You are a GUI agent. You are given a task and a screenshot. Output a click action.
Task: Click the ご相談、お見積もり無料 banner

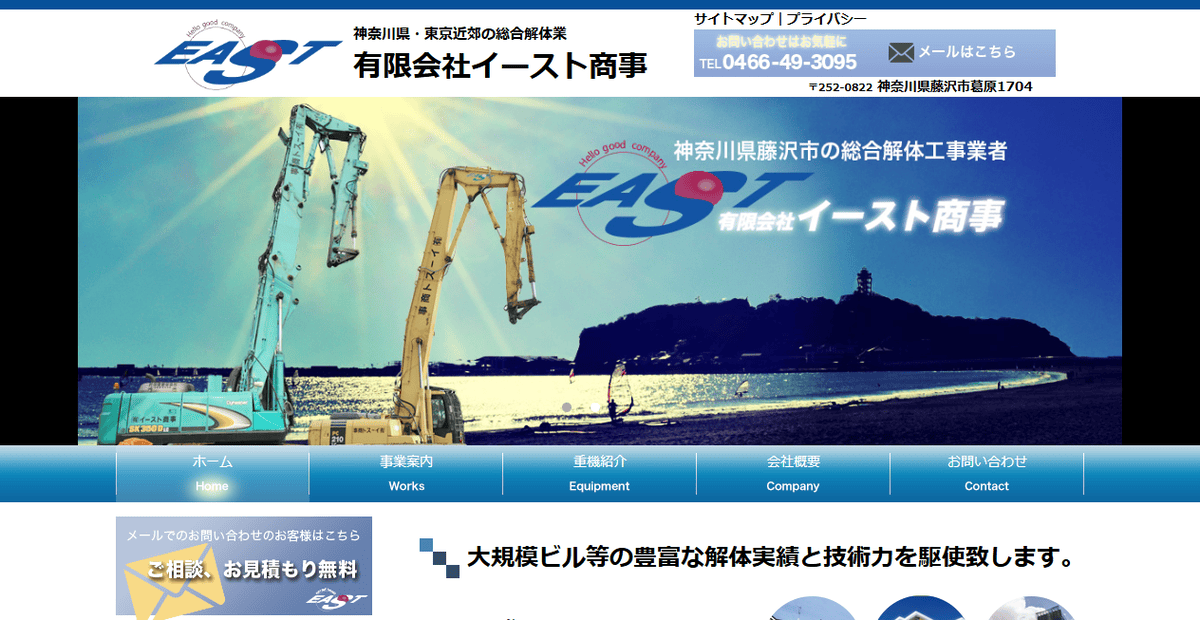click(x=245, y=567)
